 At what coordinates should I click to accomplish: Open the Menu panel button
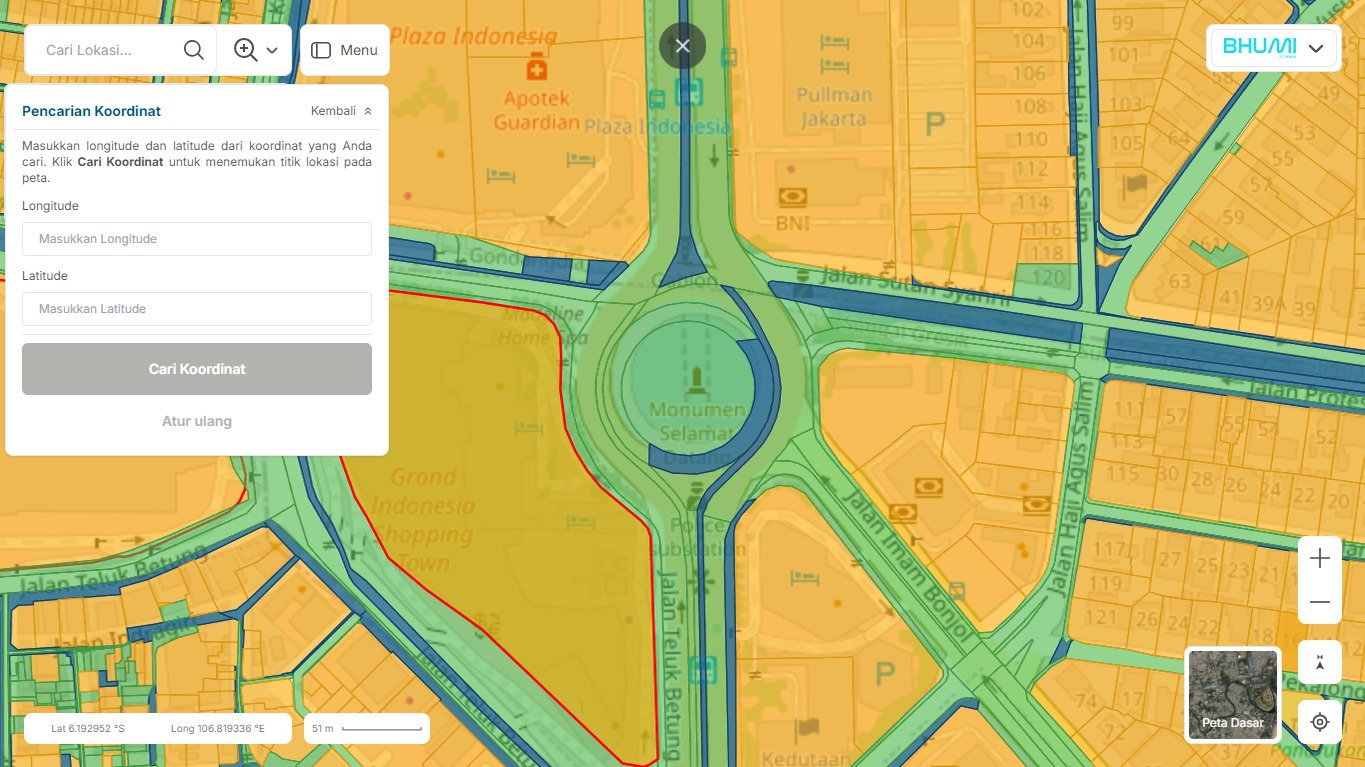(x=344, y=50)
